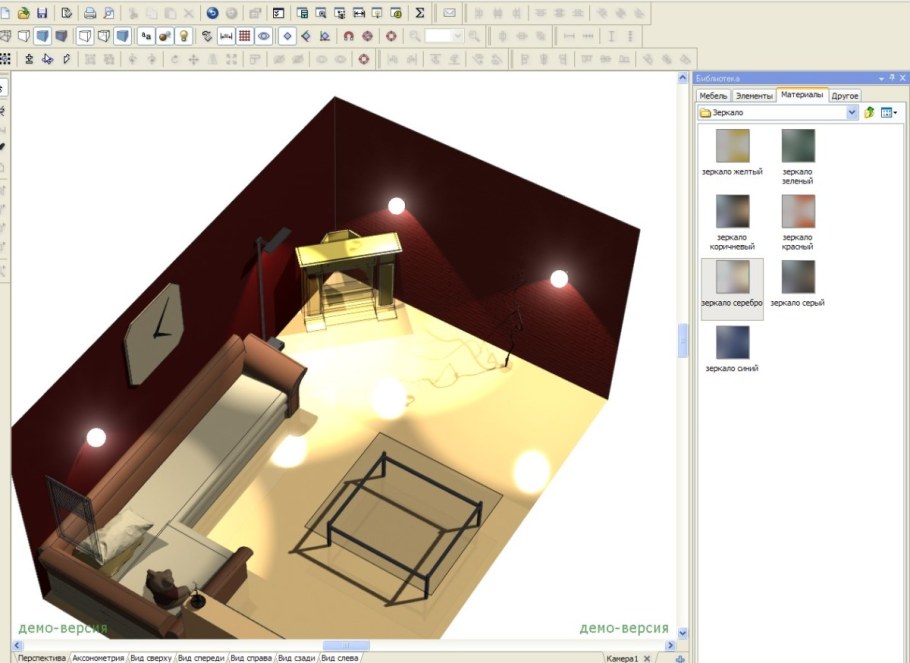
Task: Click the open folder icon
Action: [23, 14]
